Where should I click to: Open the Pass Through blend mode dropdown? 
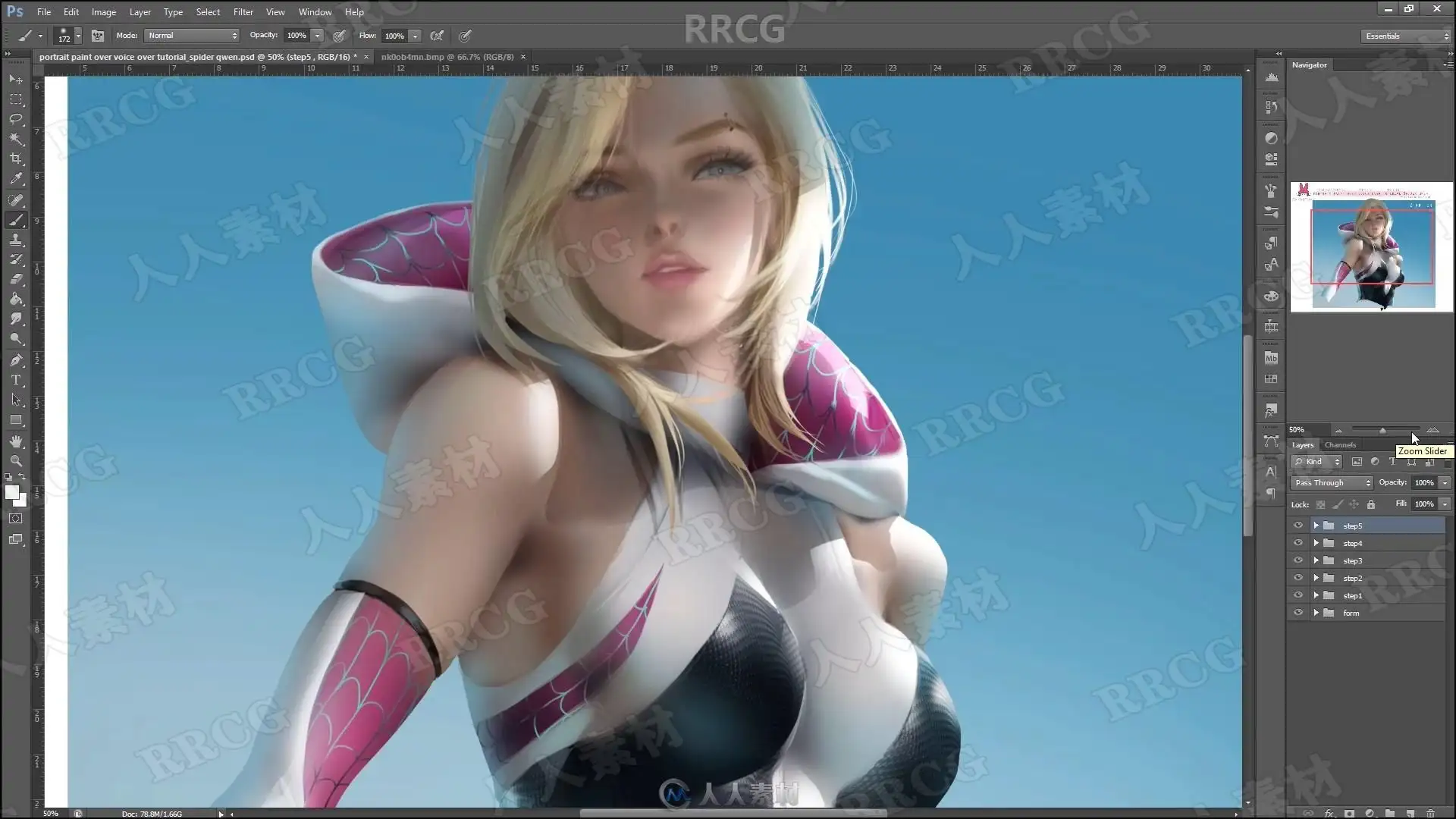(x=1332, y=483)
